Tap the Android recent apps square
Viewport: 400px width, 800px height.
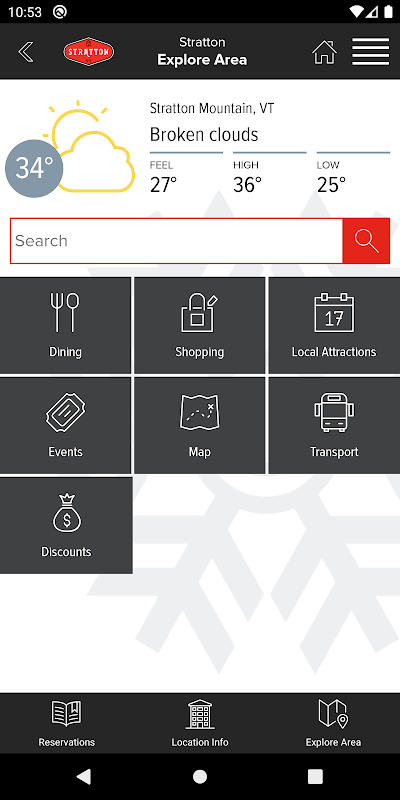315,777
